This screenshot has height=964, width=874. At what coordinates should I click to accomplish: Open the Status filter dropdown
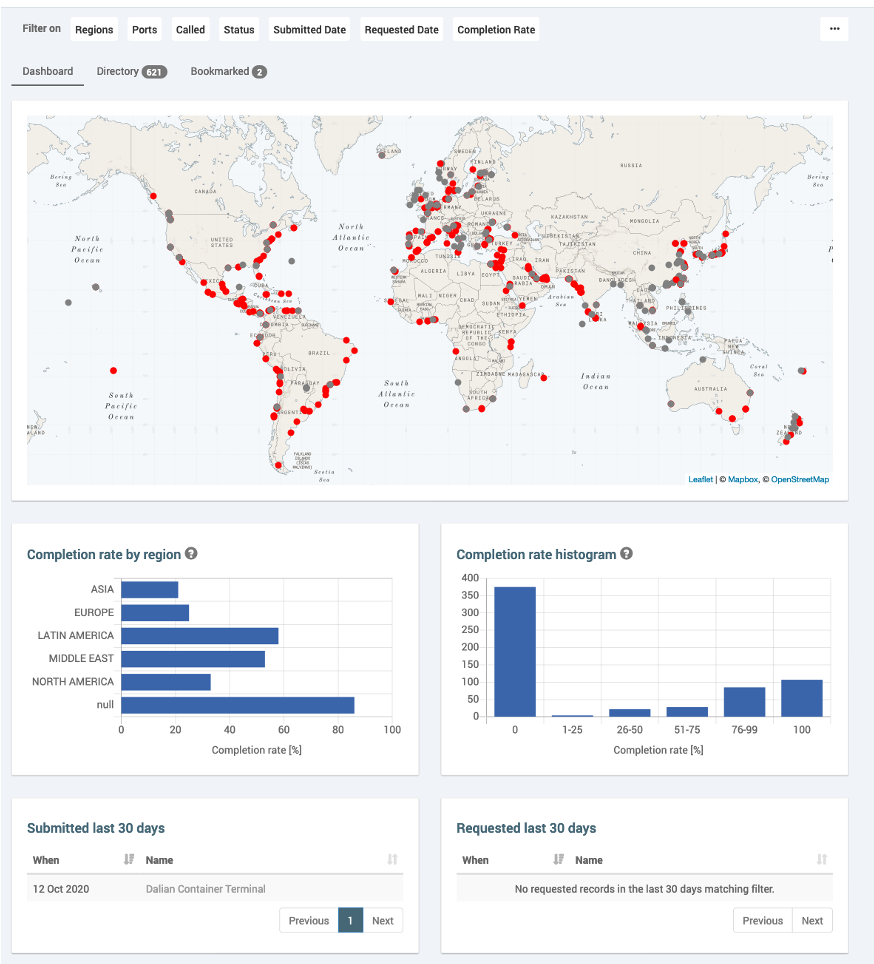coord(239,30)
